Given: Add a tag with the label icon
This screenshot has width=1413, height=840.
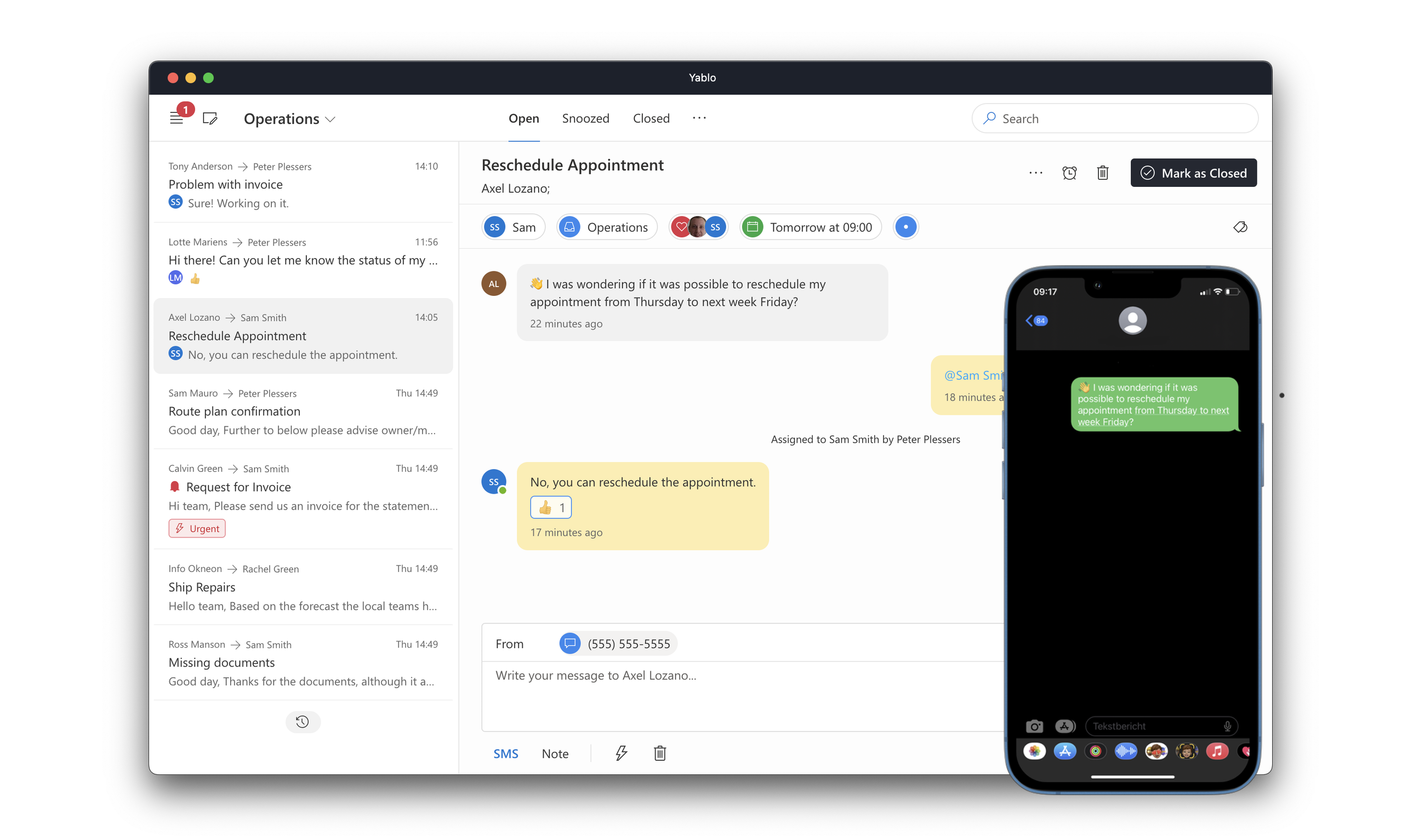Looking at the screenshot, I should pos(1240,227).
